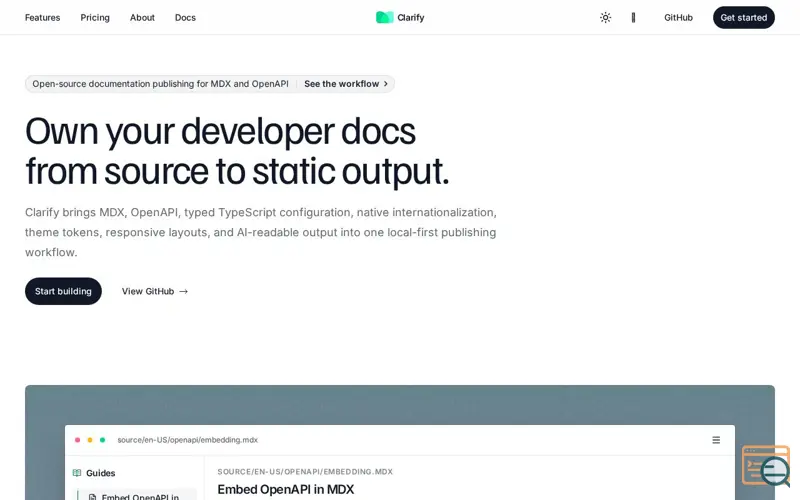Open the Features menu item
The width and height of the screenshot is (800, 500).
tap(42, 17)
